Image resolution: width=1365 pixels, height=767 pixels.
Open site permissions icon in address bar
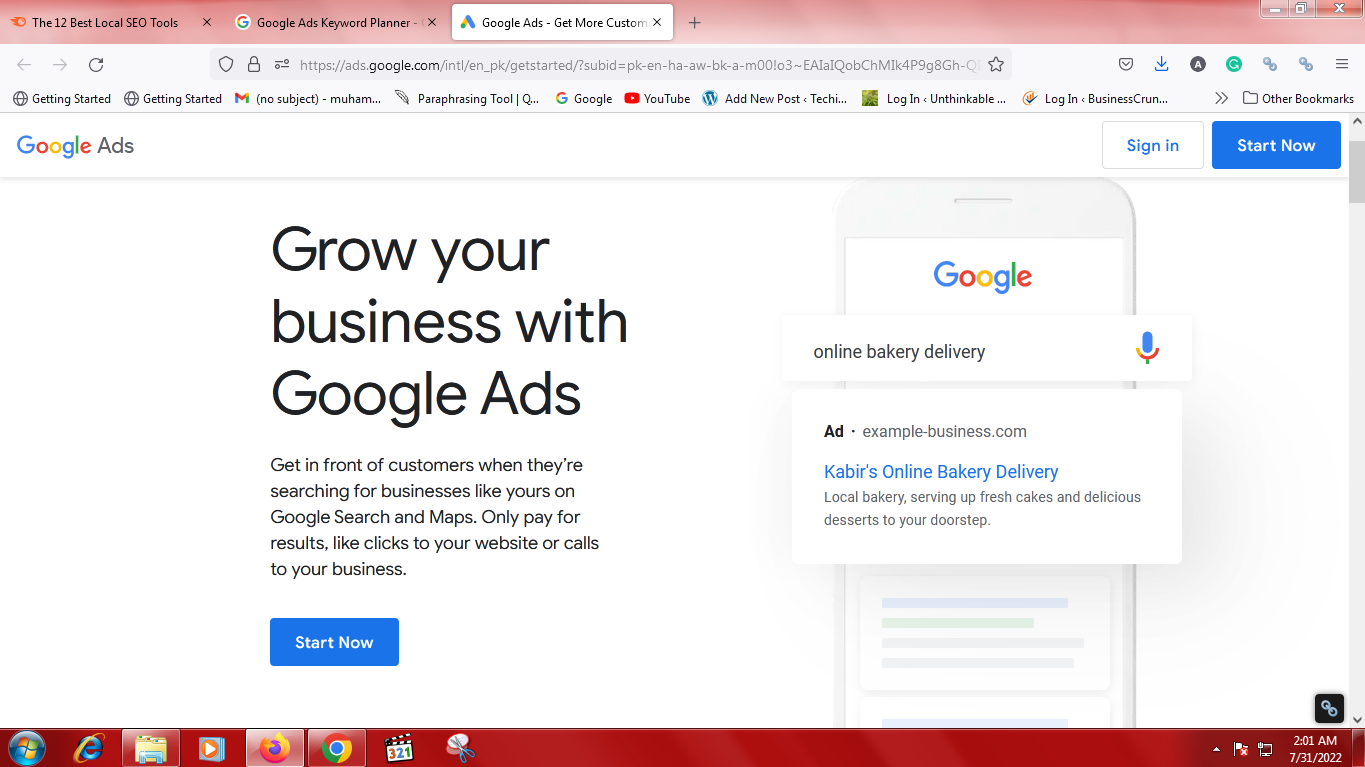(282, 64)
